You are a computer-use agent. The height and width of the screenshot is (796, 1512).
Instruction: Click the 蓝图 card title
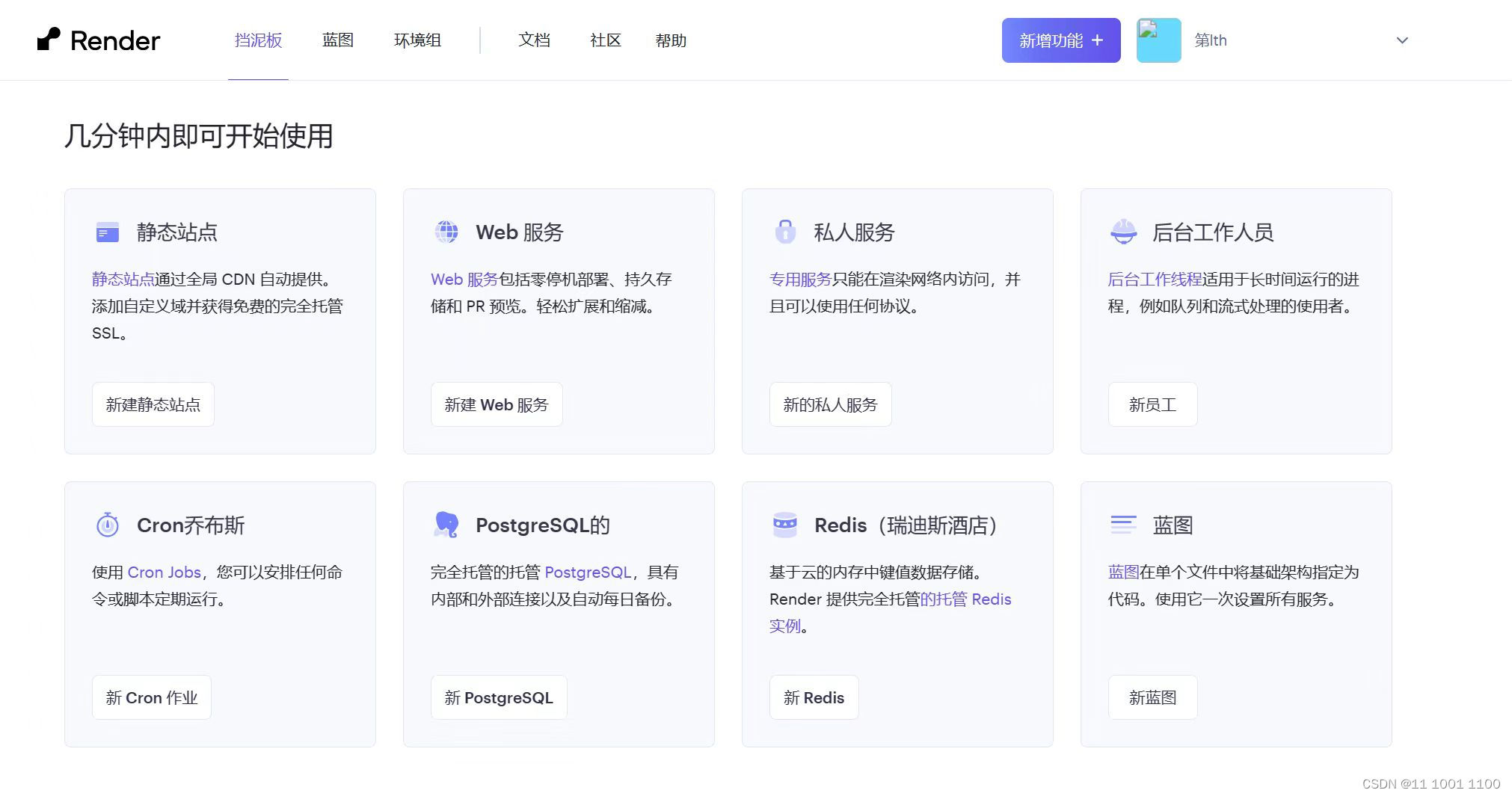click(x=1173, y=525)
